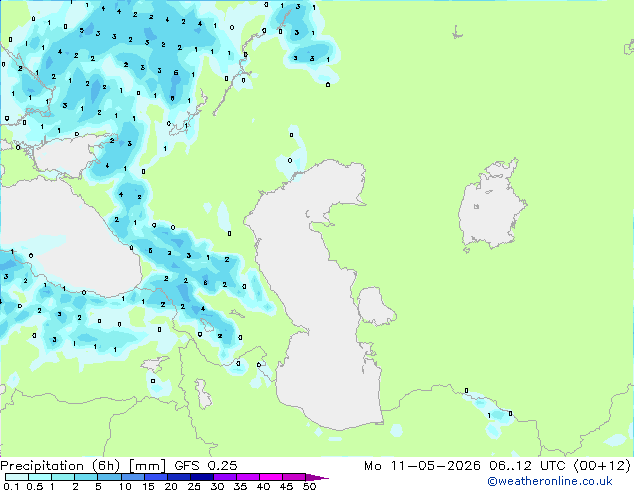
Task: Click the 'Mo 11-05-2026' date text
Action: pos(422,466)
